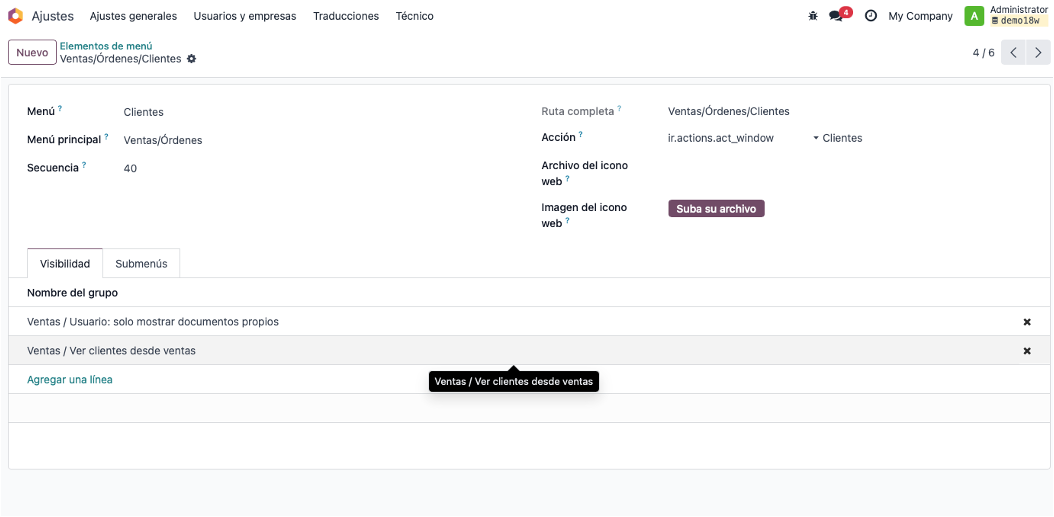Open the My Company switcher

(920, 16)
